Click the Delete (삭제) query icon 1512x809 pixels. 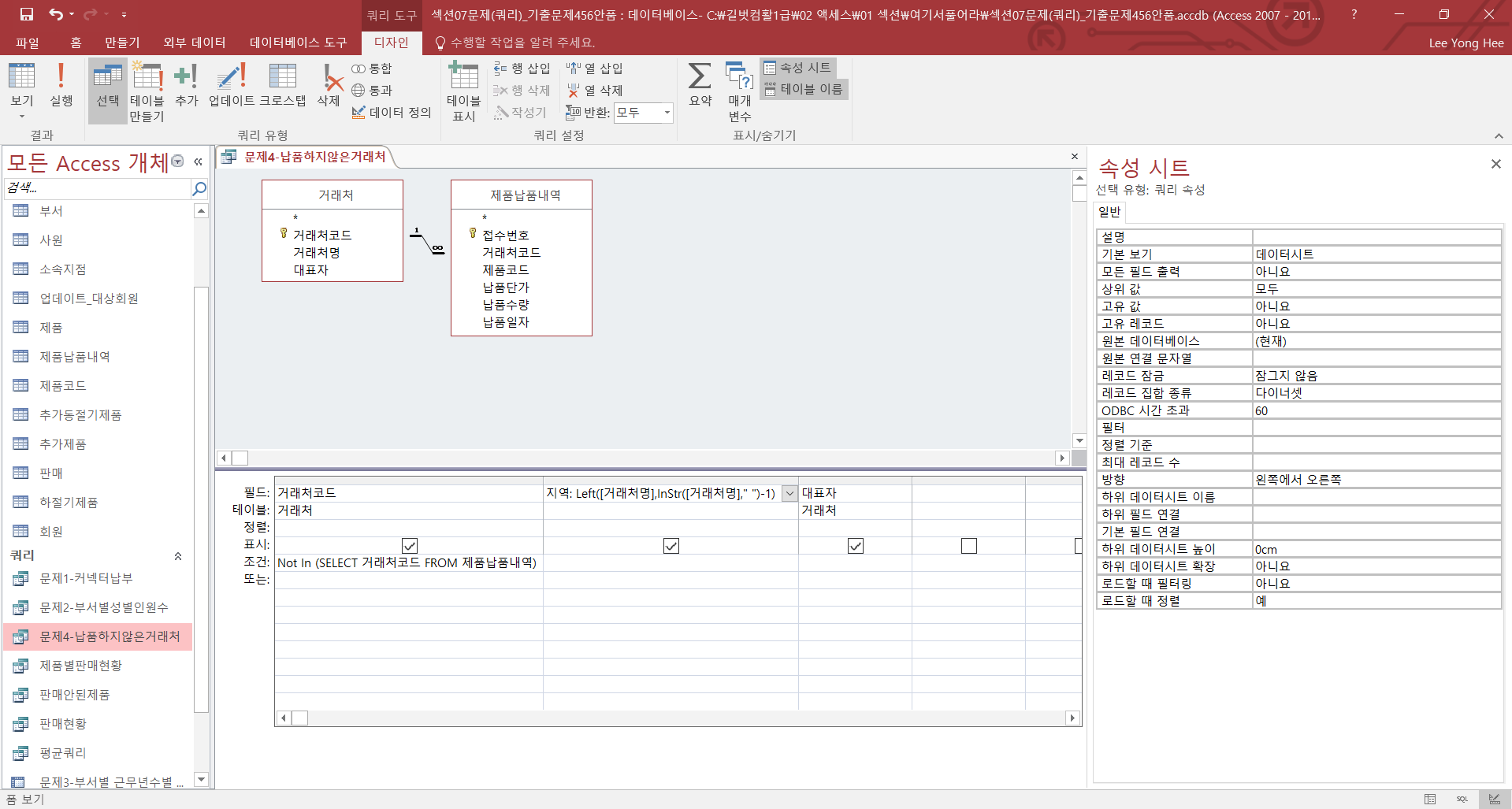pyautogui.click(x=329, y=85)
